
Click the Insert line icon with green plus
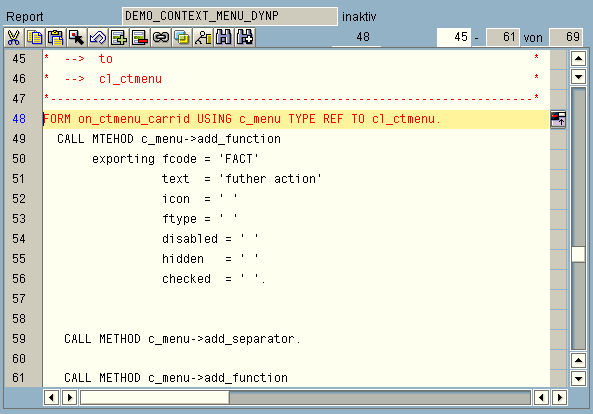point(119,37)
